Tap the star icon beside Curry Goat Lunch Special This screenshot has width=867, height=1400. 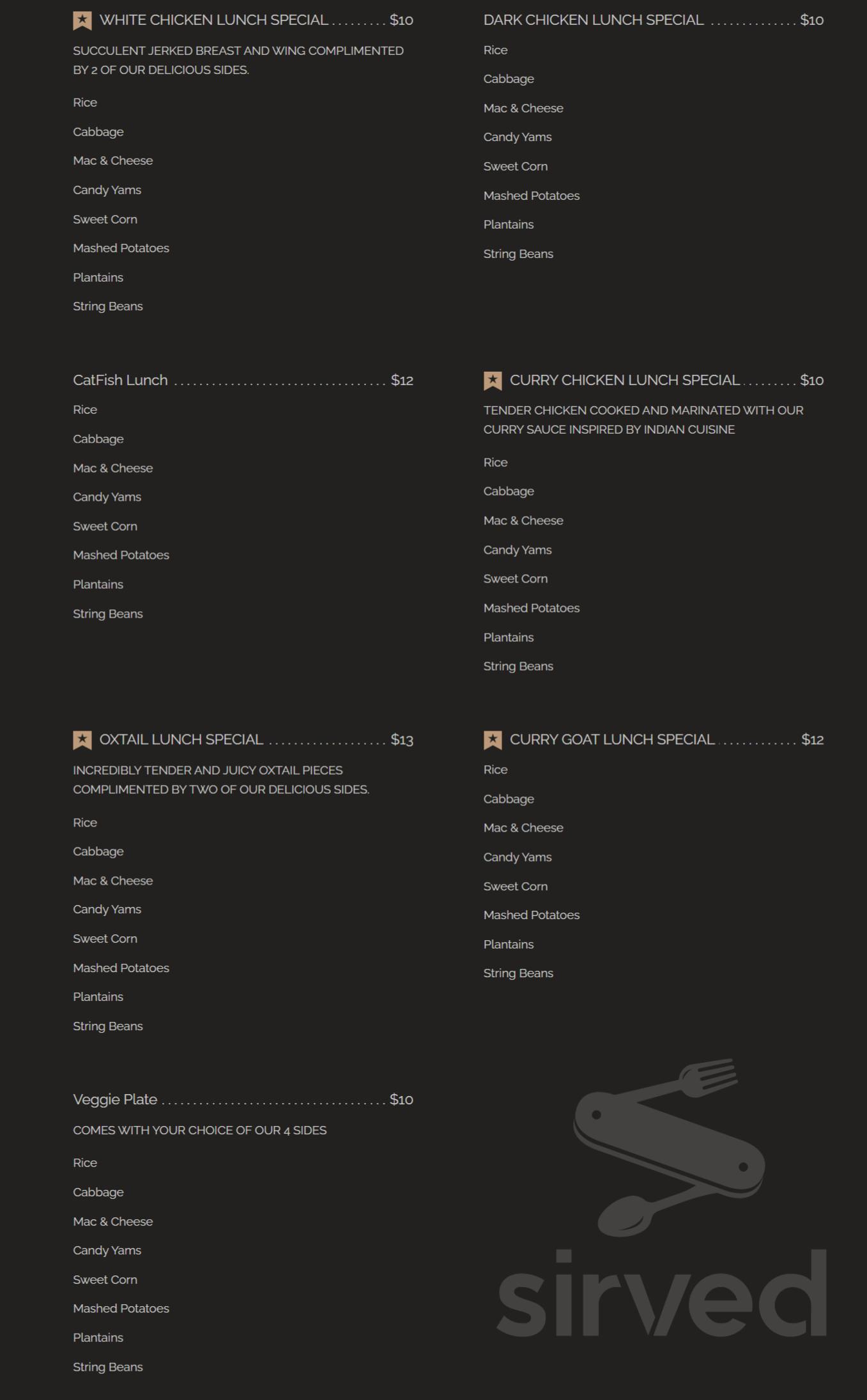click(493, 740)
